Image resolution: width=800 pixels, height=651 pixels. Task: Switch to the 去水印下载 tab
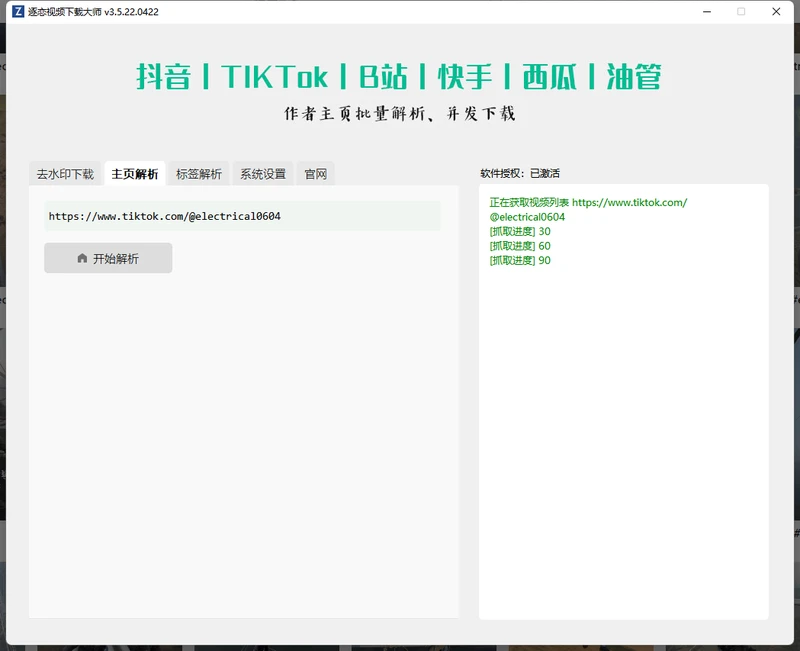click(x=65, y=174)
